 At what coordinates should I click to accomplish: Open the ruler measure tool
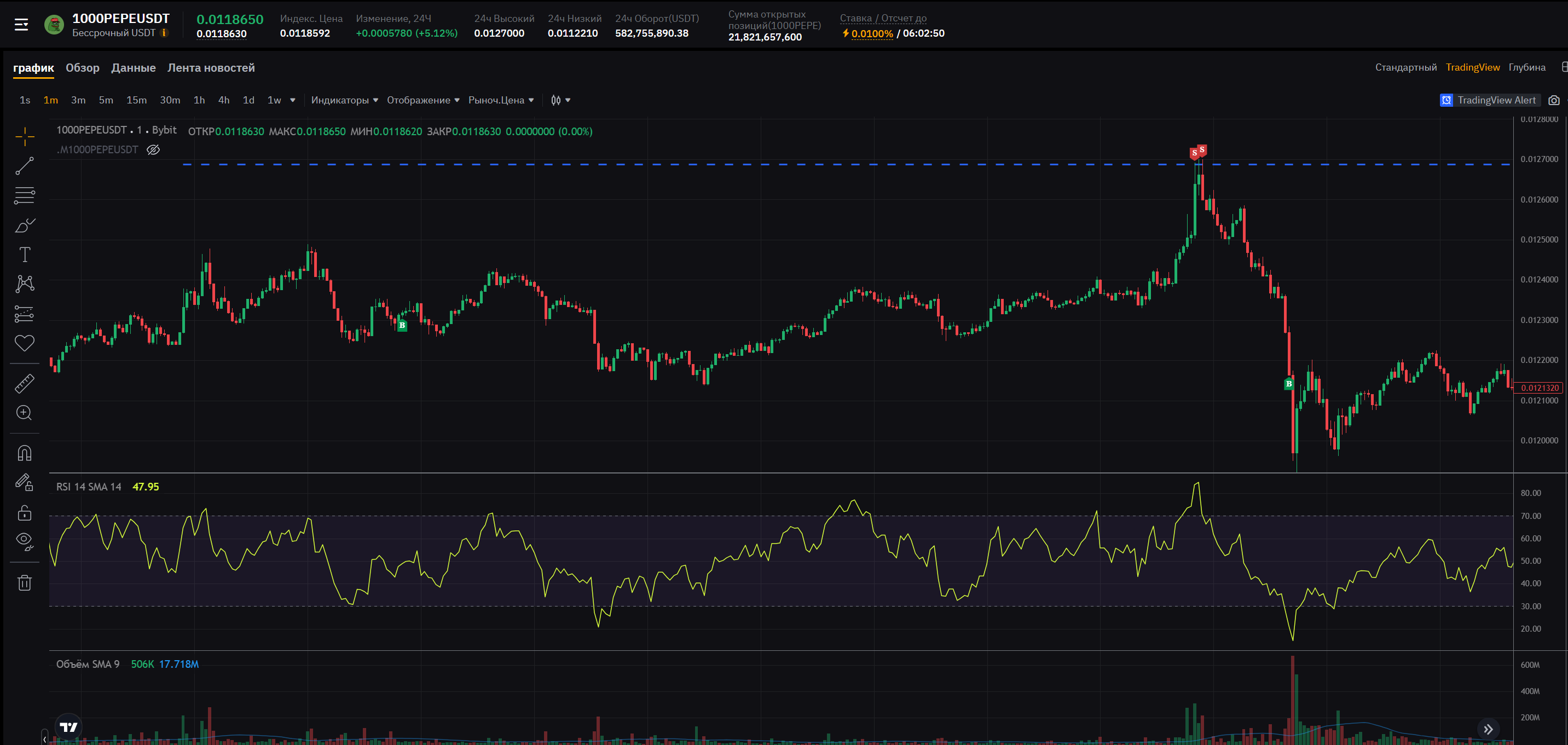[x=24, y=384]
